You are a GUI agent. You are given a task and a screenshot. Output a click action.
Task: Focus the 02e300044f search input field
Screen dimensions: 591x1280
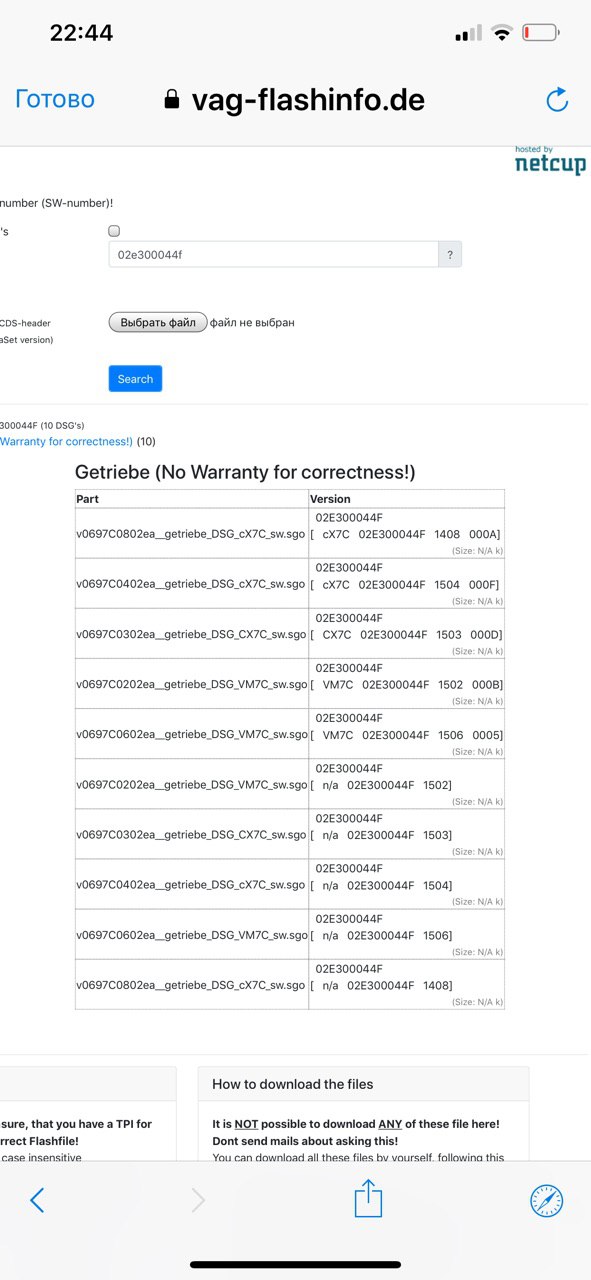click(273, 255)
